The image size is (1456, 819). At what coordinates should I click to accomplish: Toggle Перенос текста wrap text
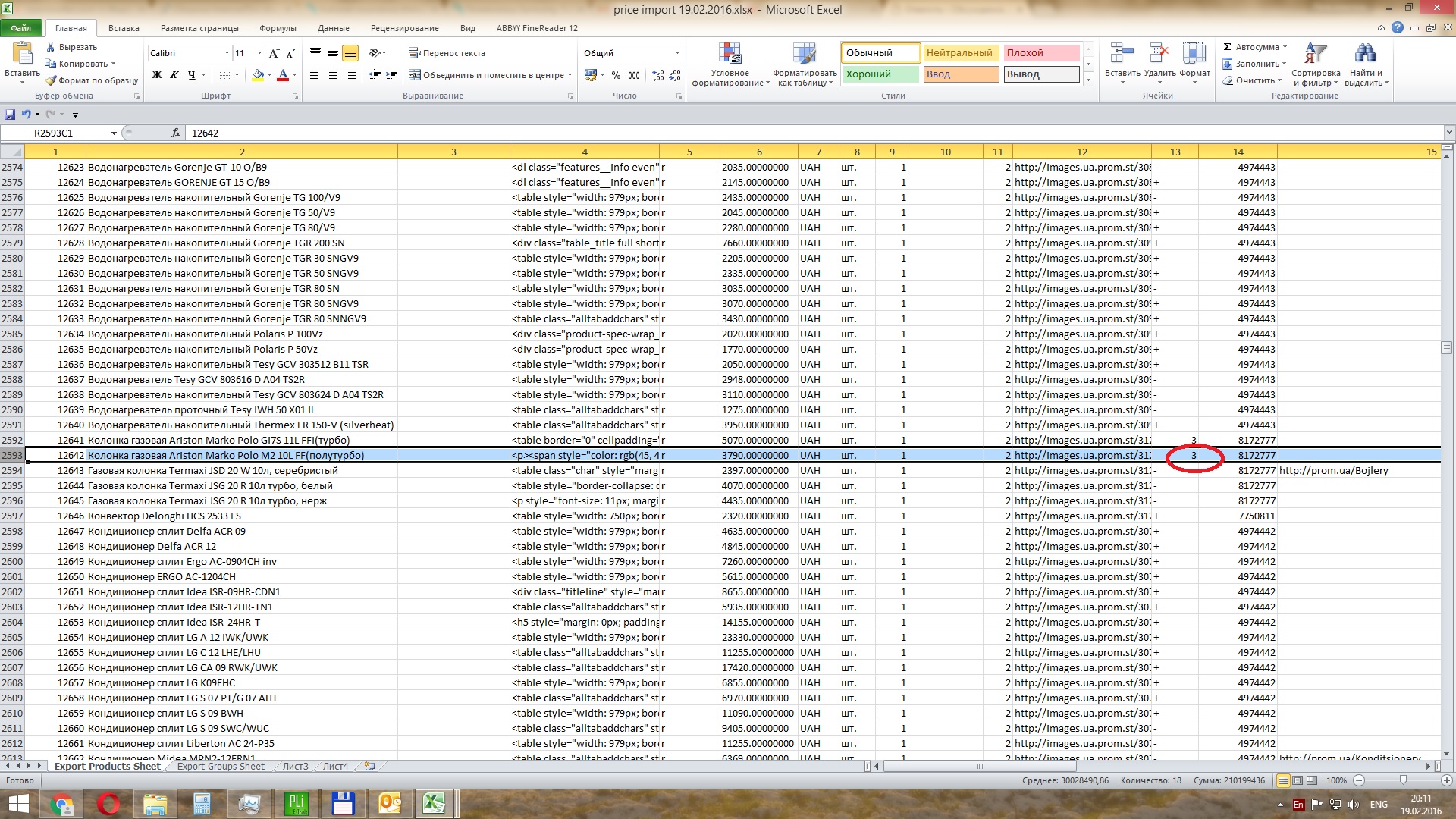(447, 53)
